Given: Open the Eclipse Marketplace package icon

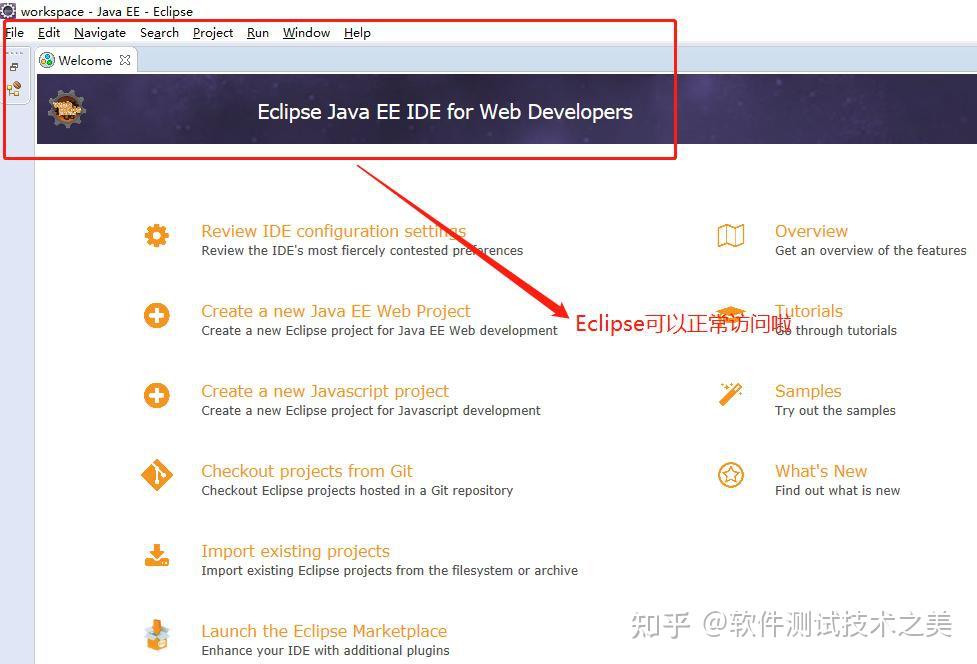Looking at the screenshot, I should 157,635.
